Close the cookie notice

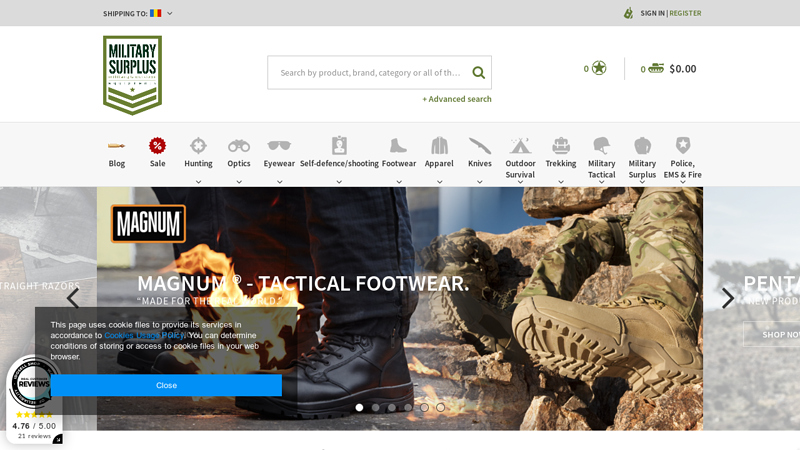(x=166, y=385)
